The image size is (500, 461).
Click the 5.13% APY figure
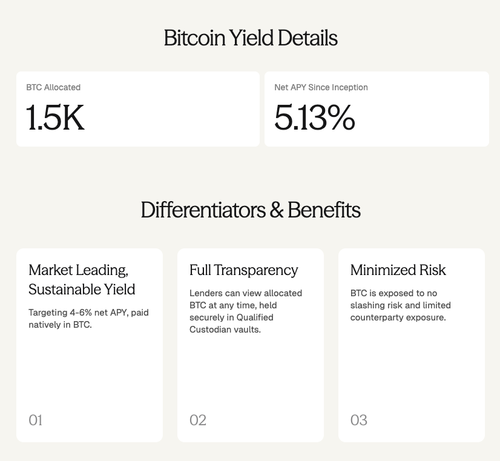pos(314,117)
